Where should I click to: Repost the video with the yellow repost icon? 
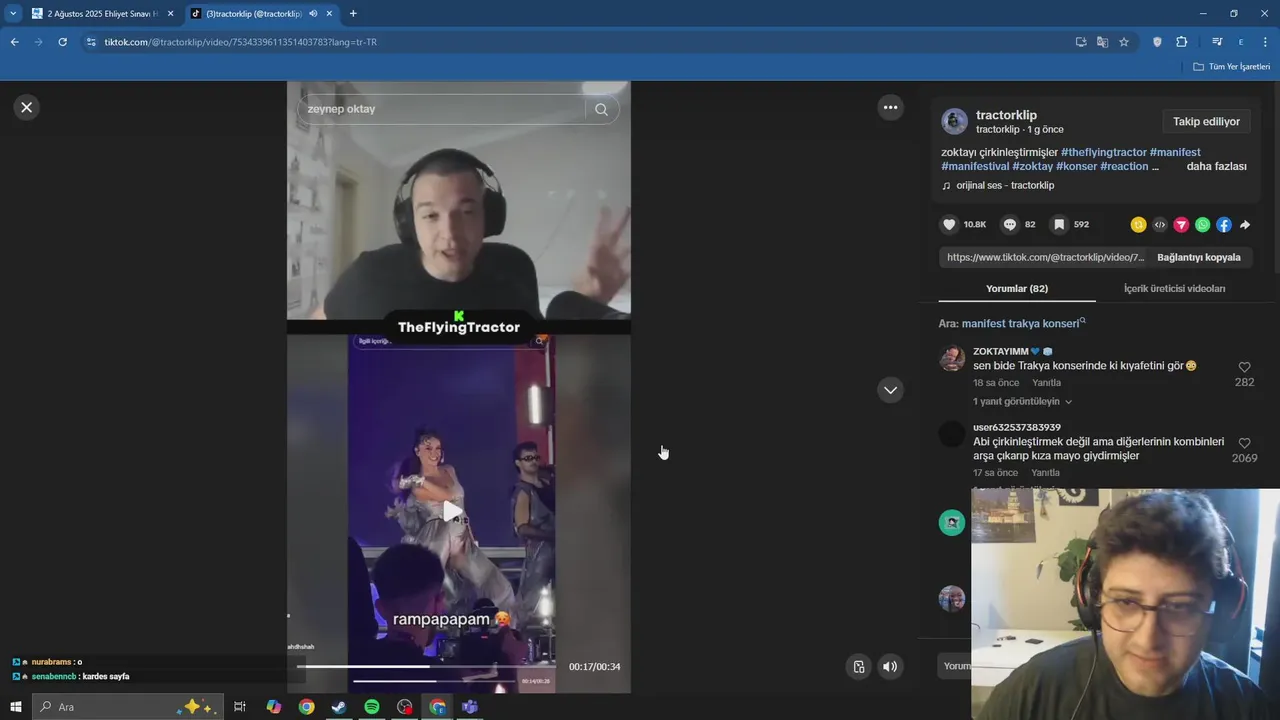click(x=1138, y=225)
